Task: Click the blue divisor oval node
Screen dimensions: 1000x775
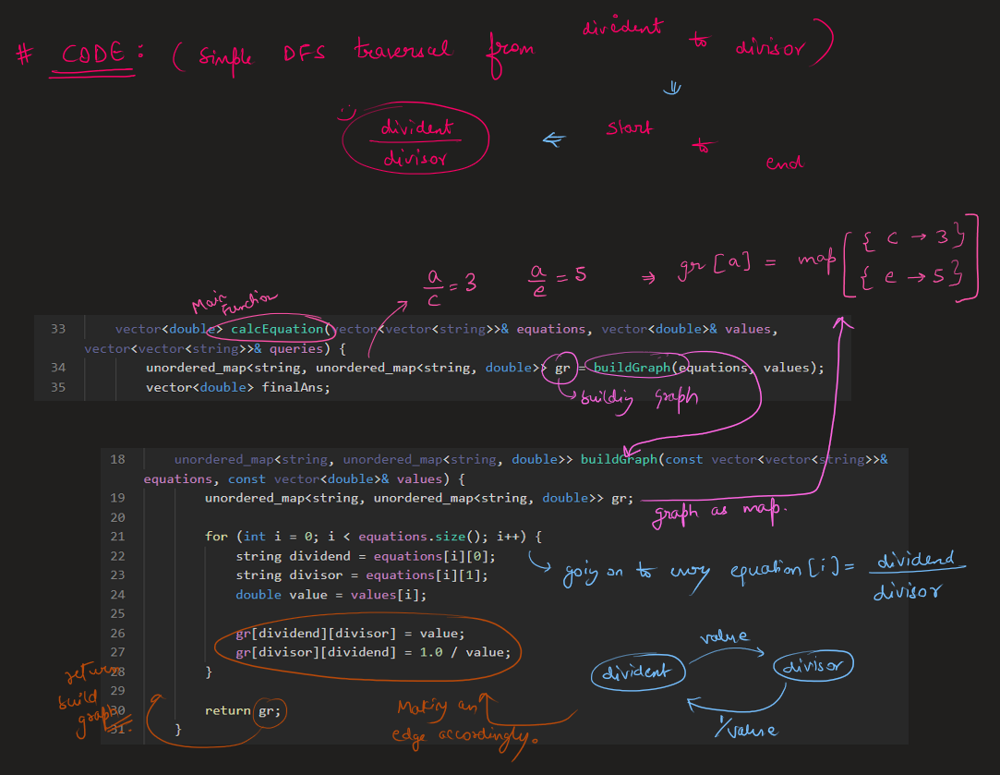Action: pos(814,666)
